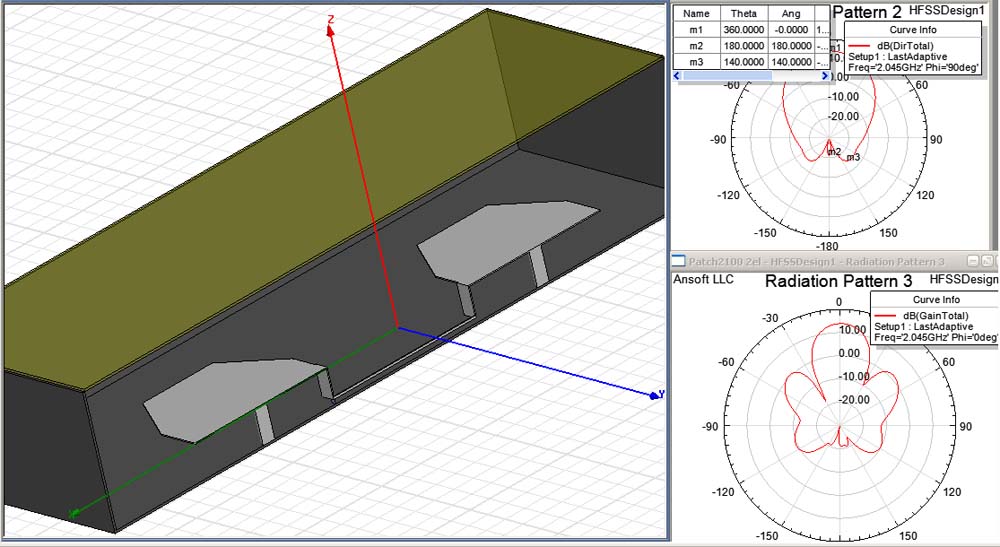
Task: Click the scroll-right arrow under marker table
Action: click(824, 76)
